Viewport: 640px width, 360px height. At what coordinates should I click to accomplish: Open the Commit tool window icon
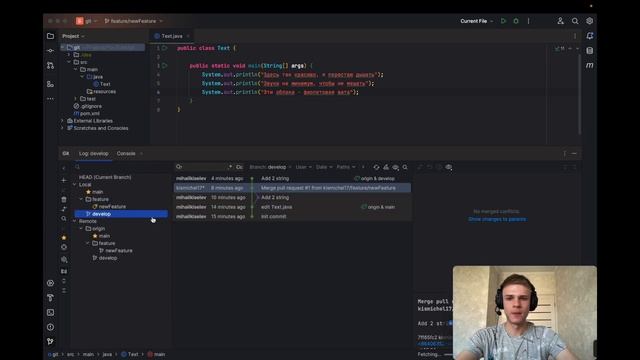coord(50,51)
